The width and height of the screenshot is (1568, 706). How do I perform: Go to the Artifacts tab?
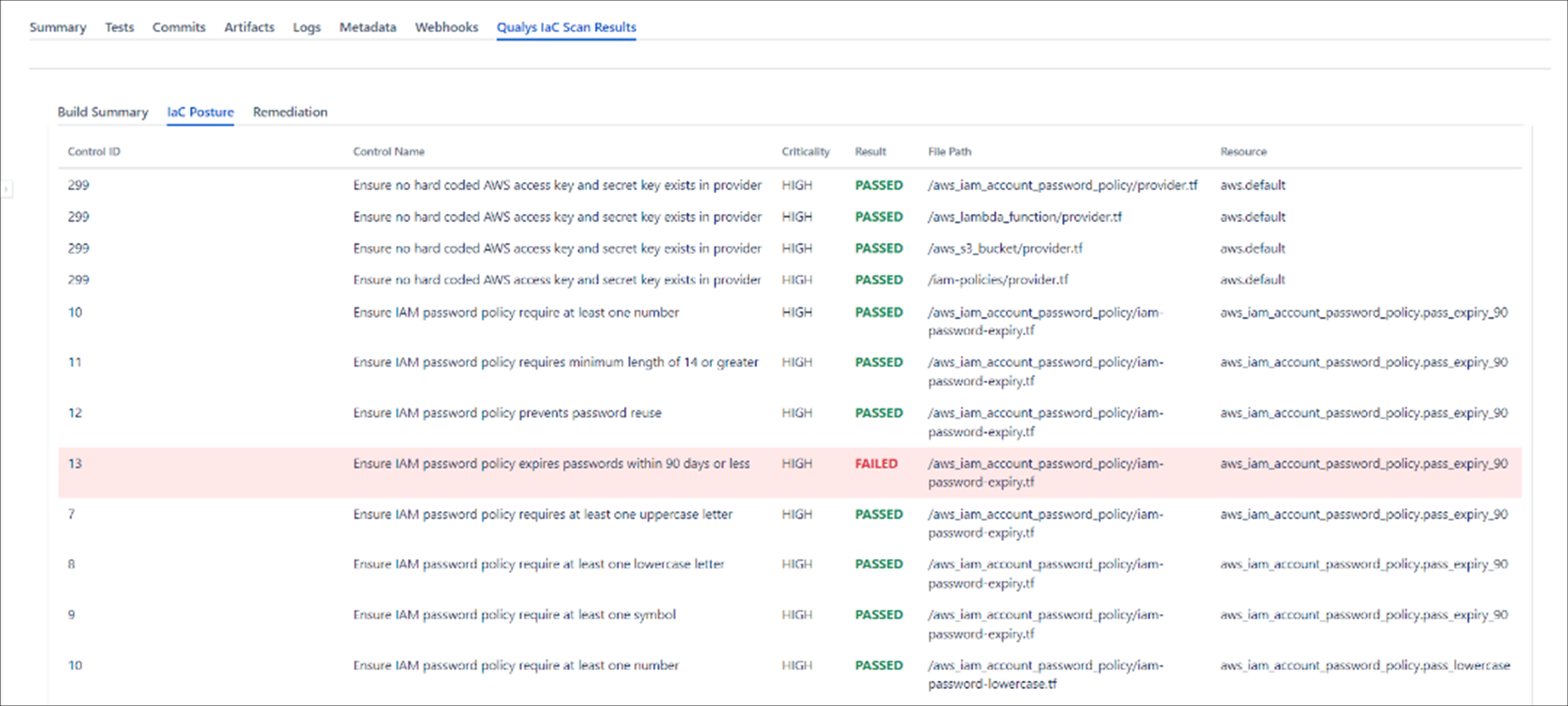coord(249,27)
